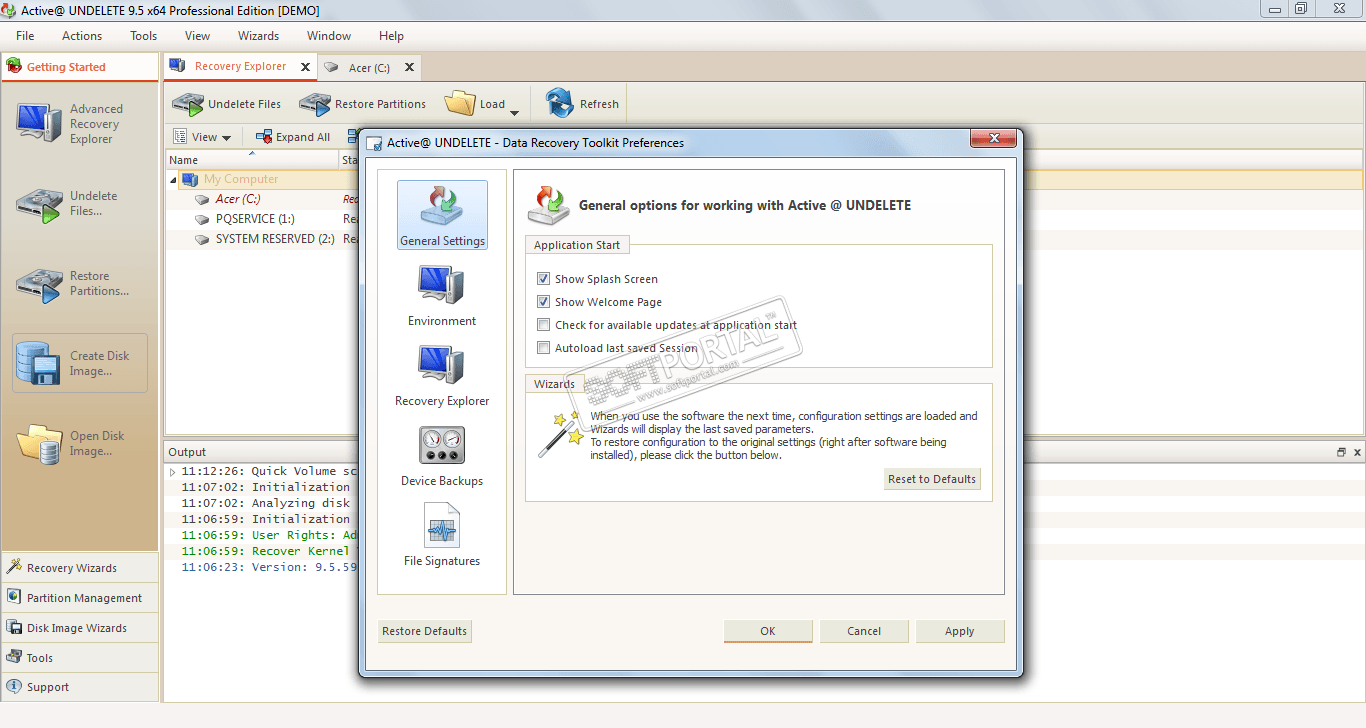Enable check for updates at application start

pos(544,325)
